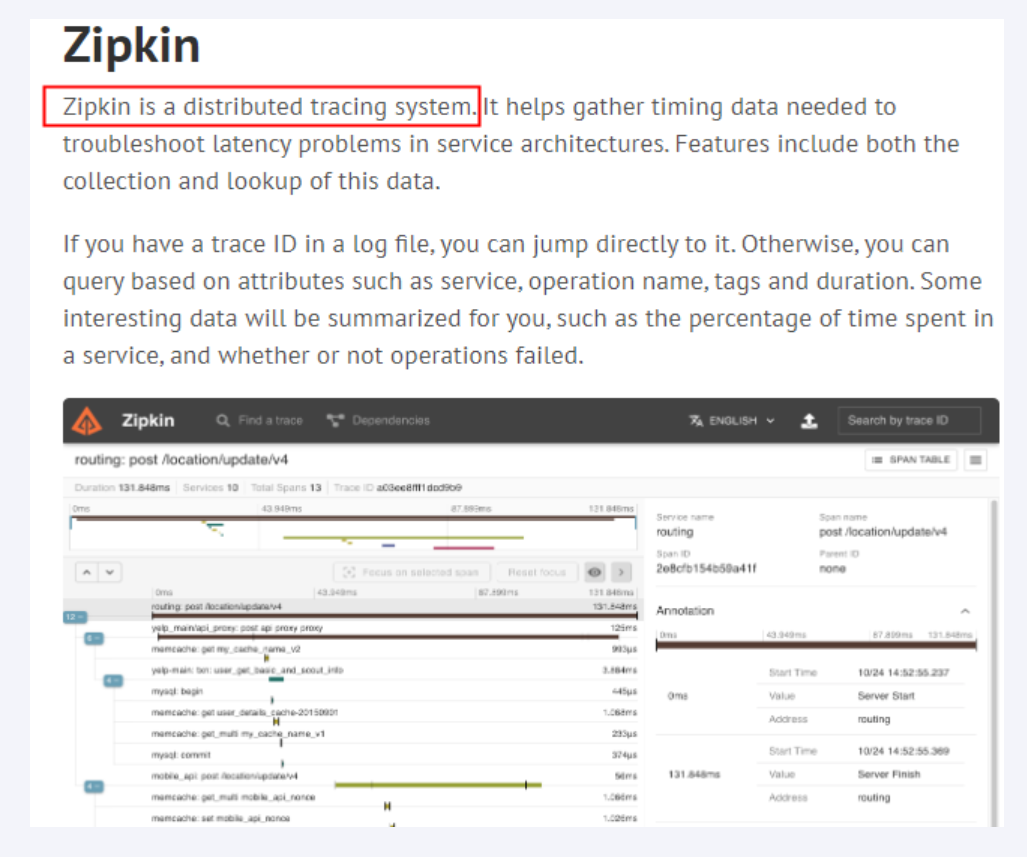Click the Parent ID value none
This screenshot has width=1027, height=857.
pyautogui.click(x=832, y=569)
